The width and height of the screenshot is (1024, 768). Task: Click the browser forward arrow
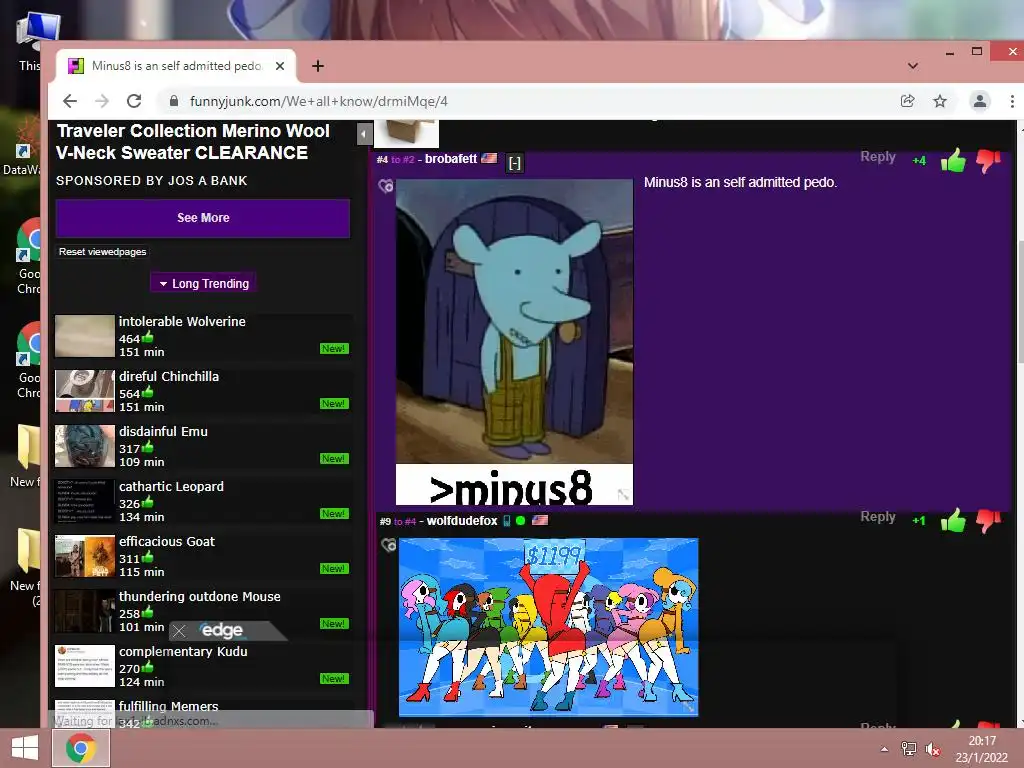tap(102, 101)
